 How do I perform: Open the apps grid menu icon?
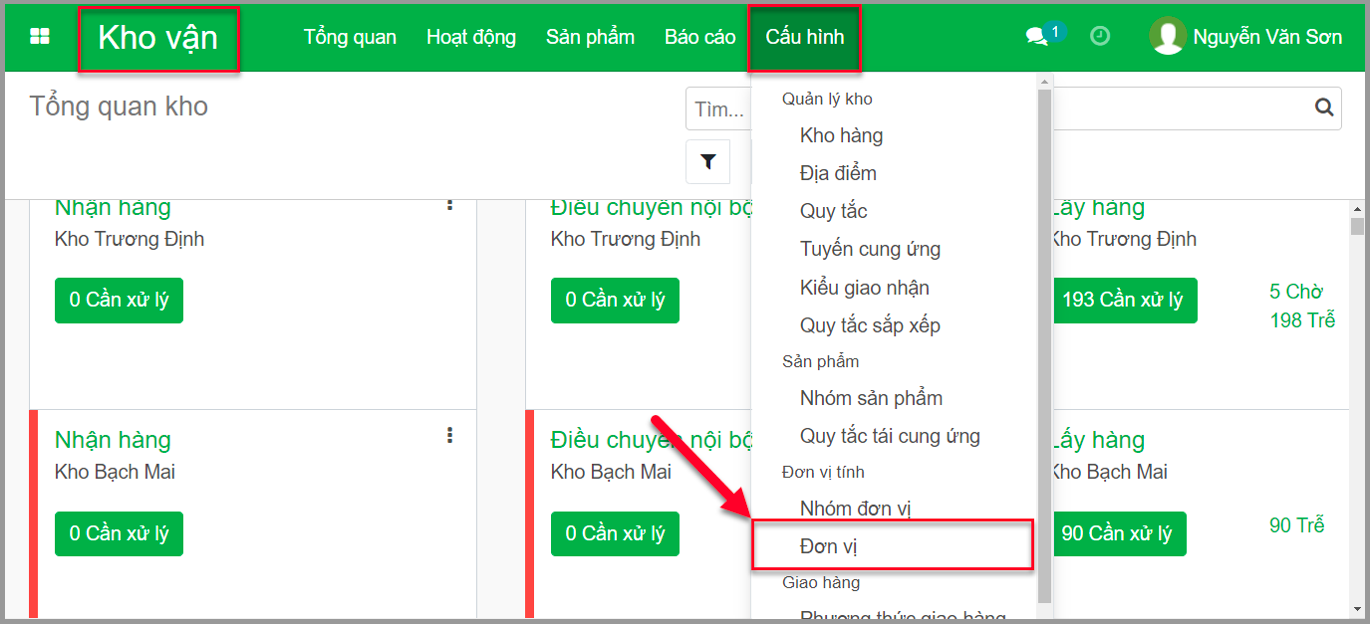pos(40,37)
